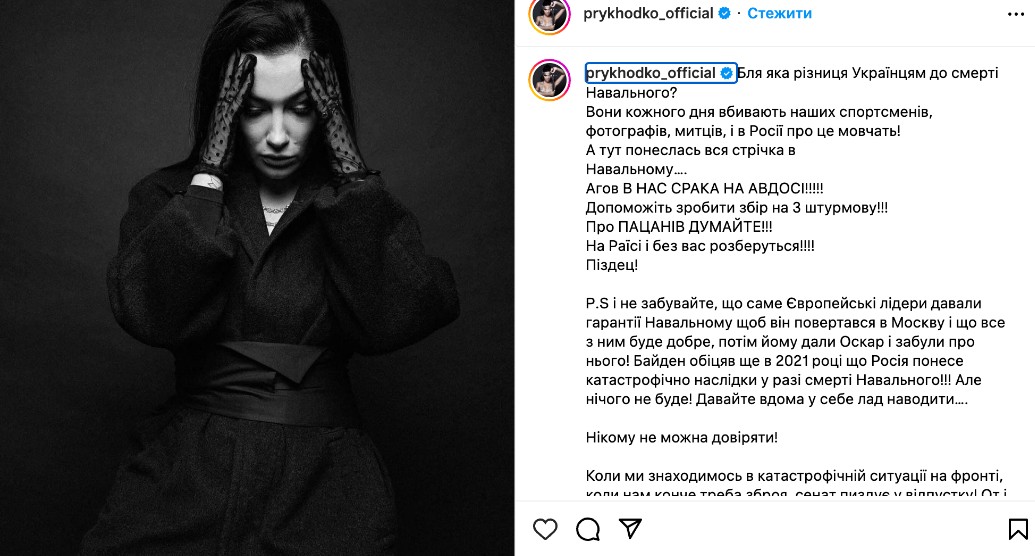Open the highlighted prykhodko_official username in the caption
Screen dimensions: 1035x556
tap(651, 73)
